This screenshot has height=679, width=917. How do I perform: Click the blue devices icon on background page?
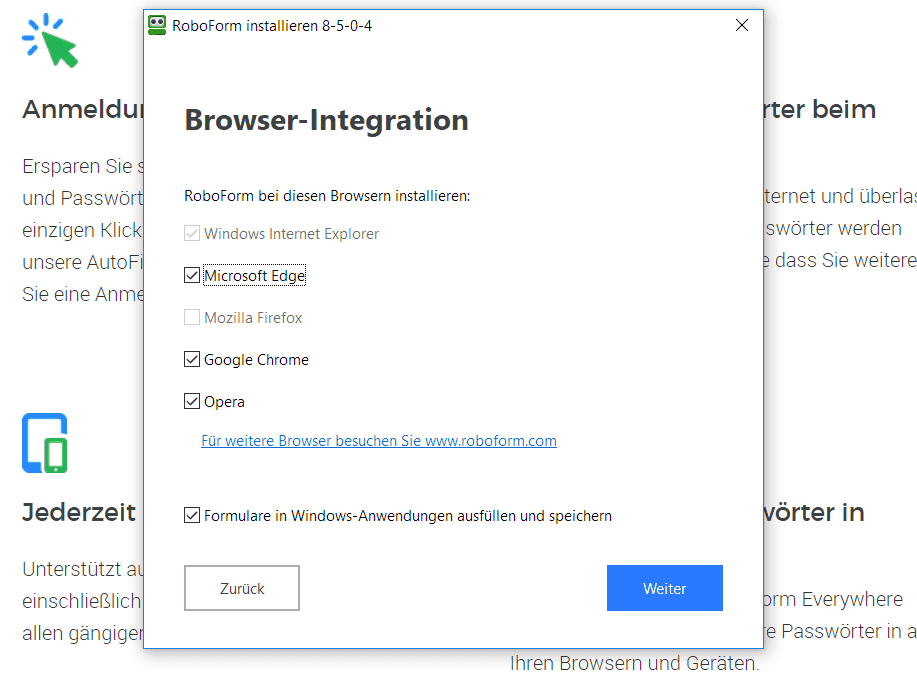click(x=45, y=443)
